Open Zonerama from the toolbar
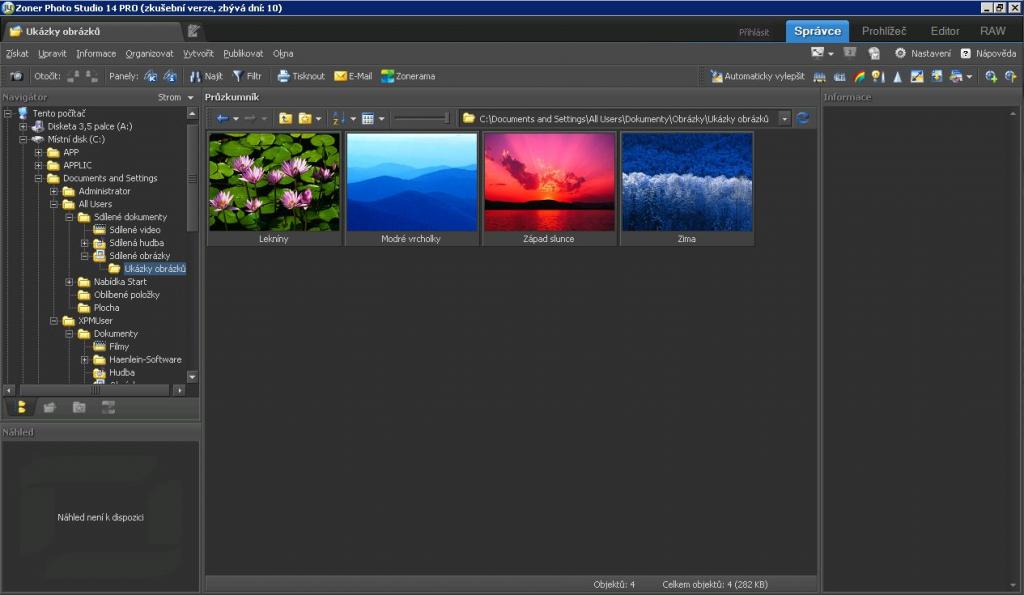Viewport: 1024px width, 595px height. 408,76
